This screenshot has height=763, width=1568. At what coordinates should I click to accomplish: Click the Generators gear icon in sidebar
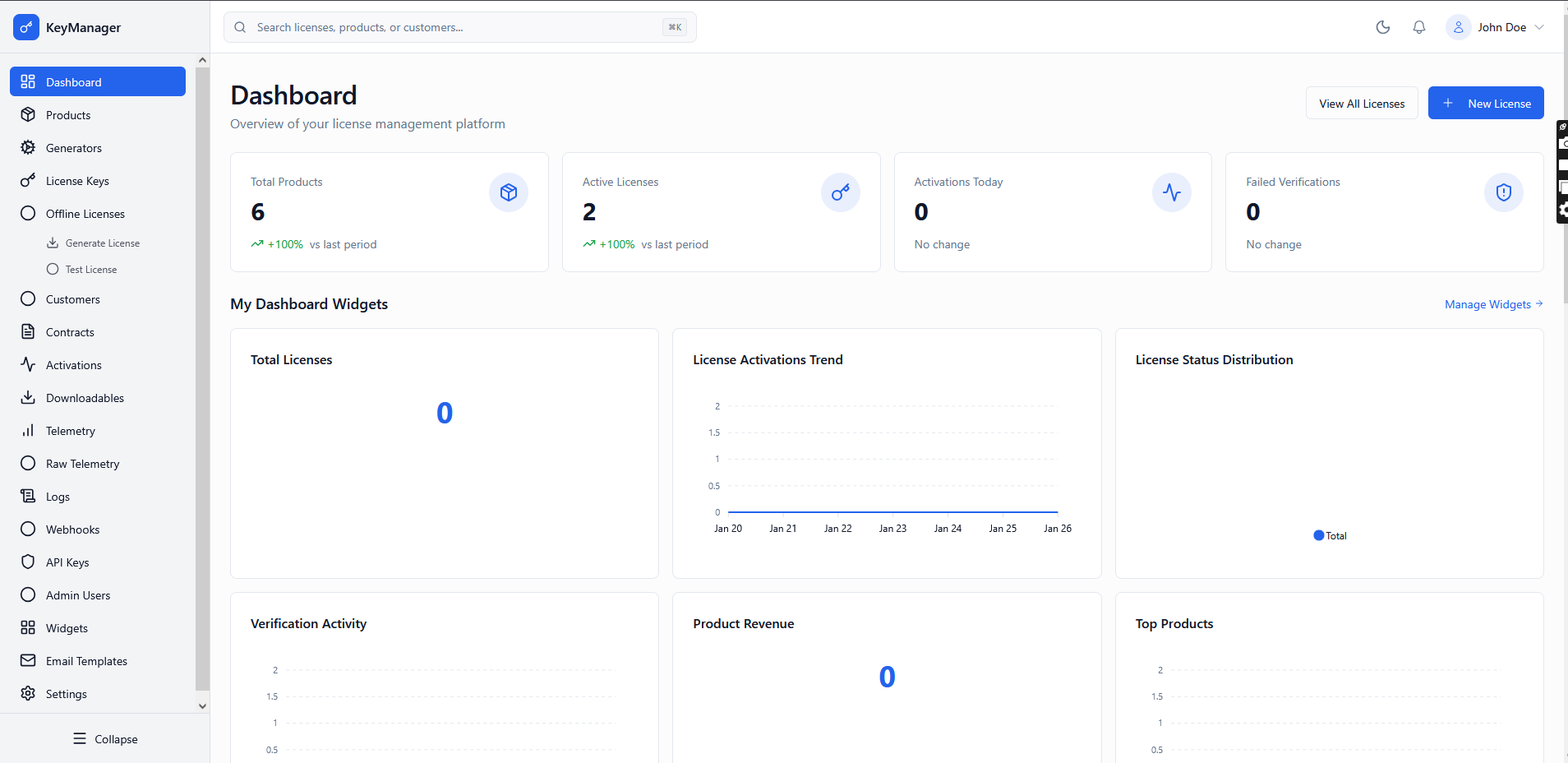[x=28, y=147]
